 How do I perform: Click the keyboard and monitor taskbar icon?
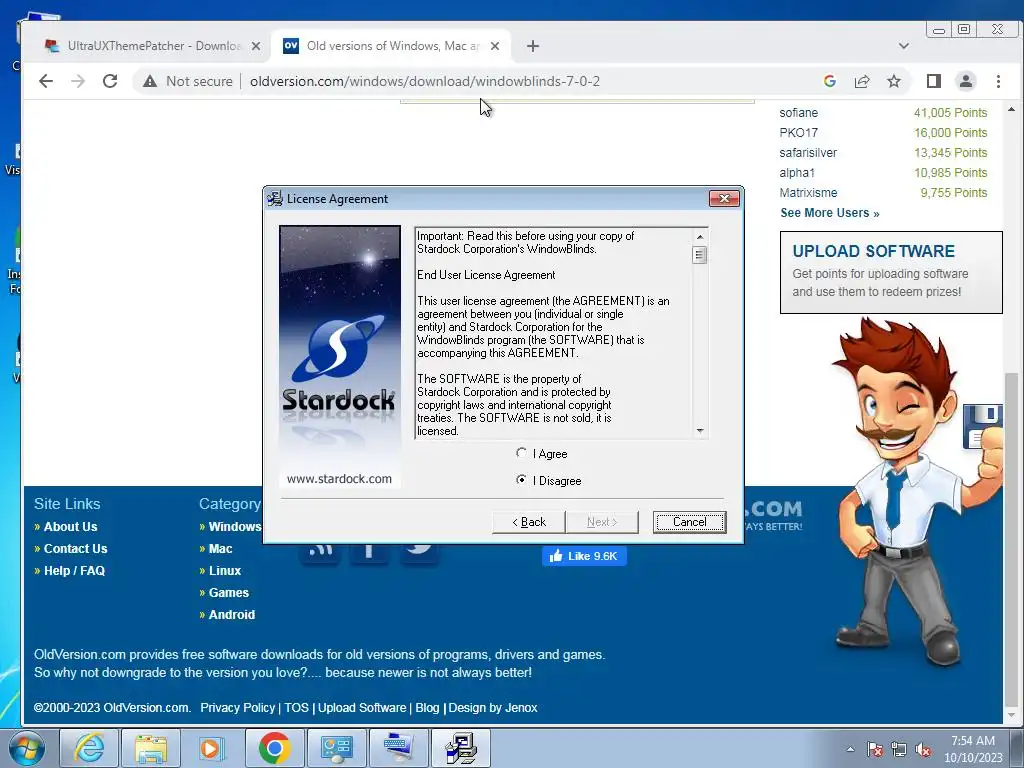click(398, 748)
